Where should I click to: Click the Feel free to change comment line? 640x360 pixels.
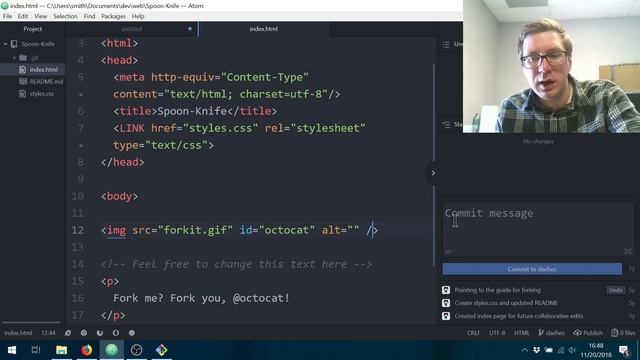point(236,264)
